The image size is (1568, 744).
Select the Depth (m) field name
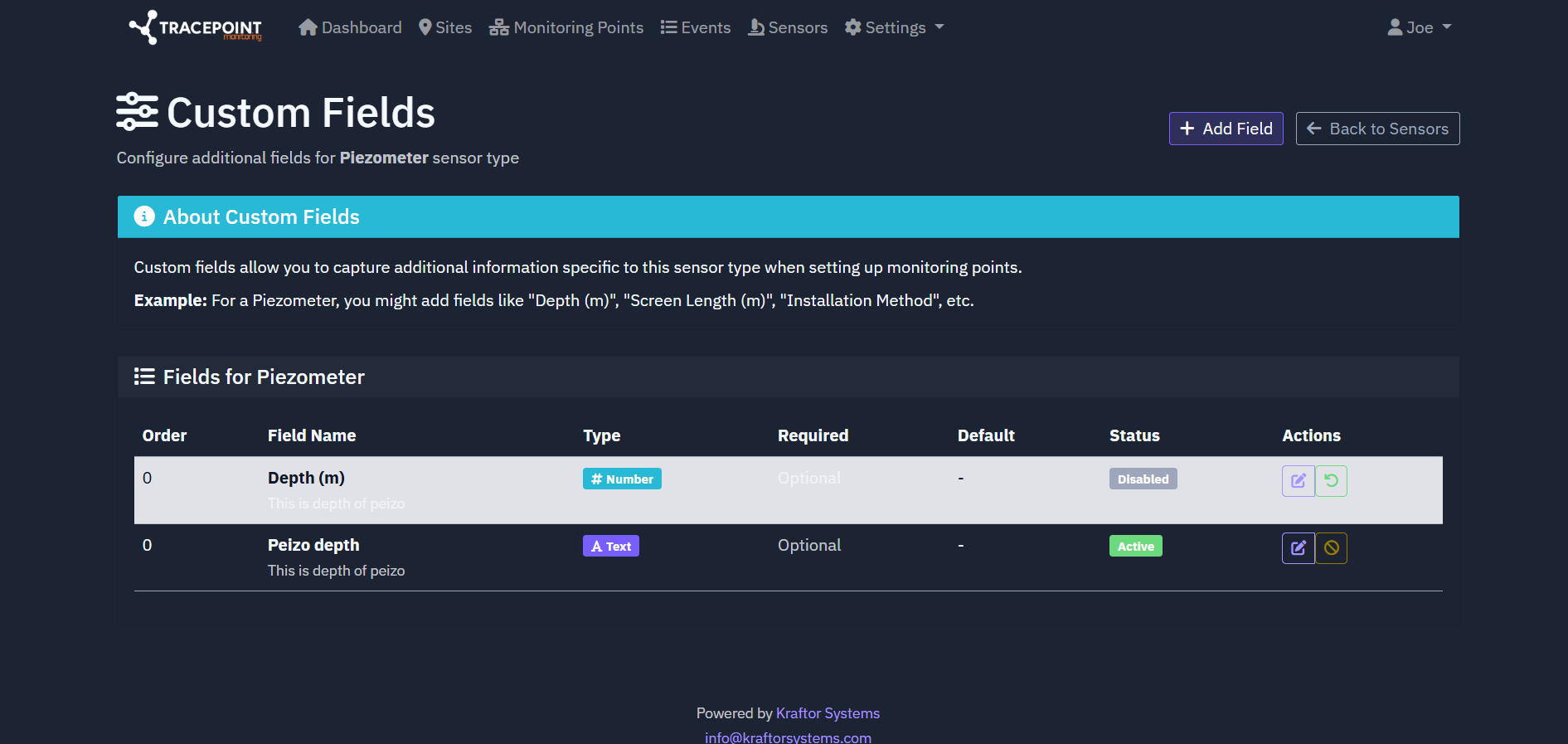point(306,478)
